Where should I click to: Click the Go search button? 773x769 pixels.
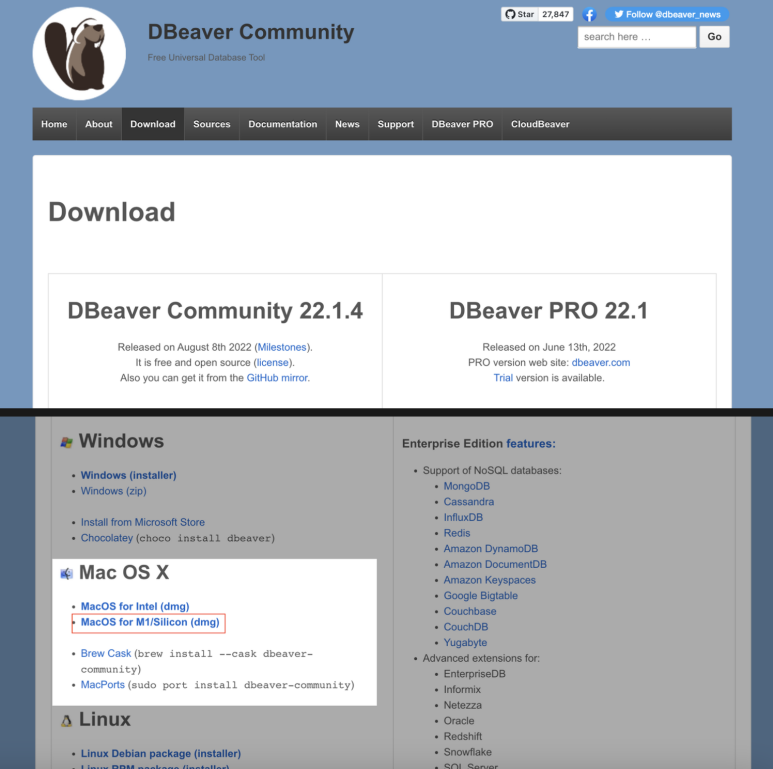714,37
